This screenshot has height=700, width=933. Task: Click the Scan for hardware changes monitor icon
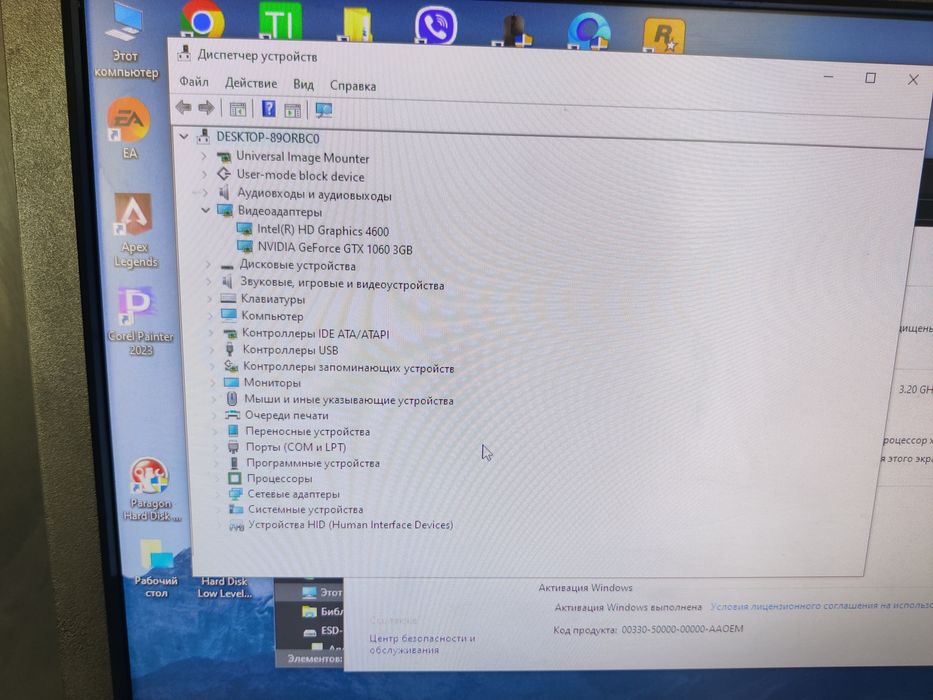point(324,110)
